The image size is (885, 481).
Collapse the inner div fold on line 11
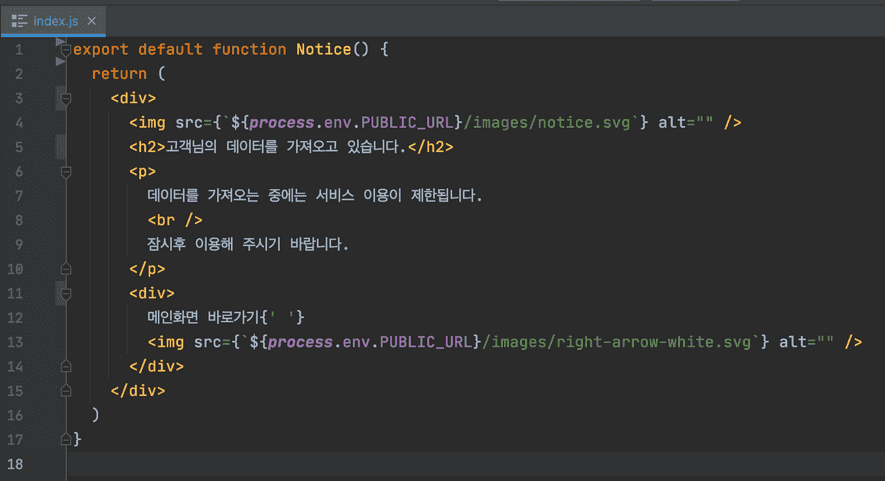[x=66, y=294]
